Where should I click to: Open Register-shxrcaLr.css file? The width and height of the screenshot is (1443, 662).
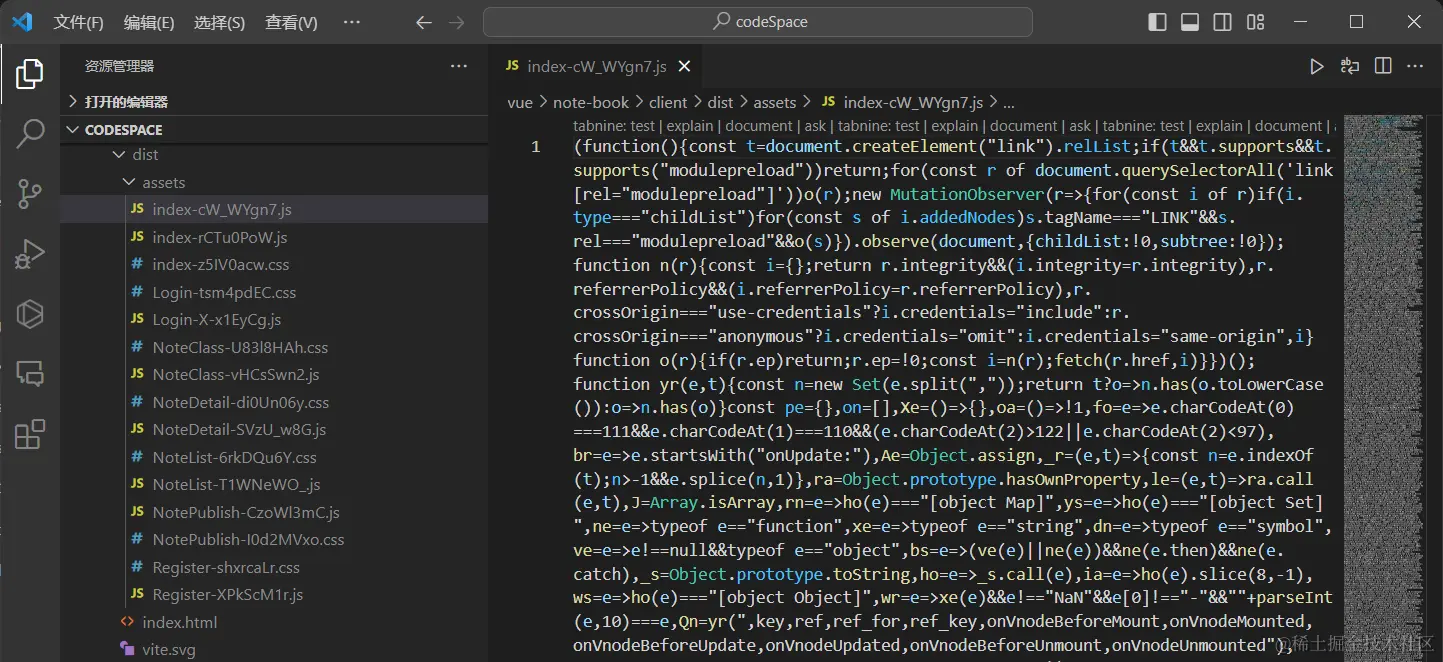[274, 568]
